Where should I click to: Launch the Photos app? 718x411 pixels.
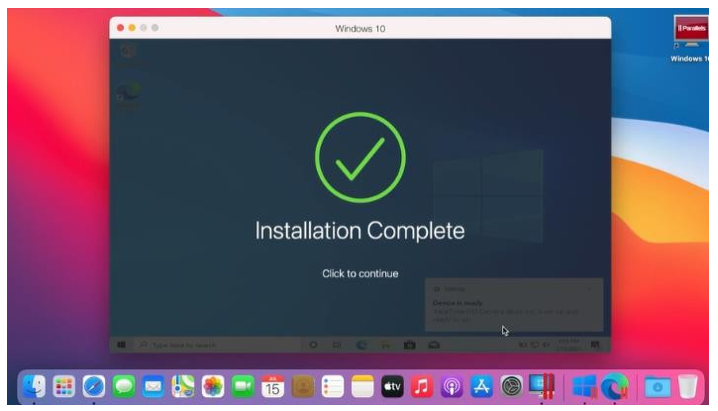tap(213, 386)
